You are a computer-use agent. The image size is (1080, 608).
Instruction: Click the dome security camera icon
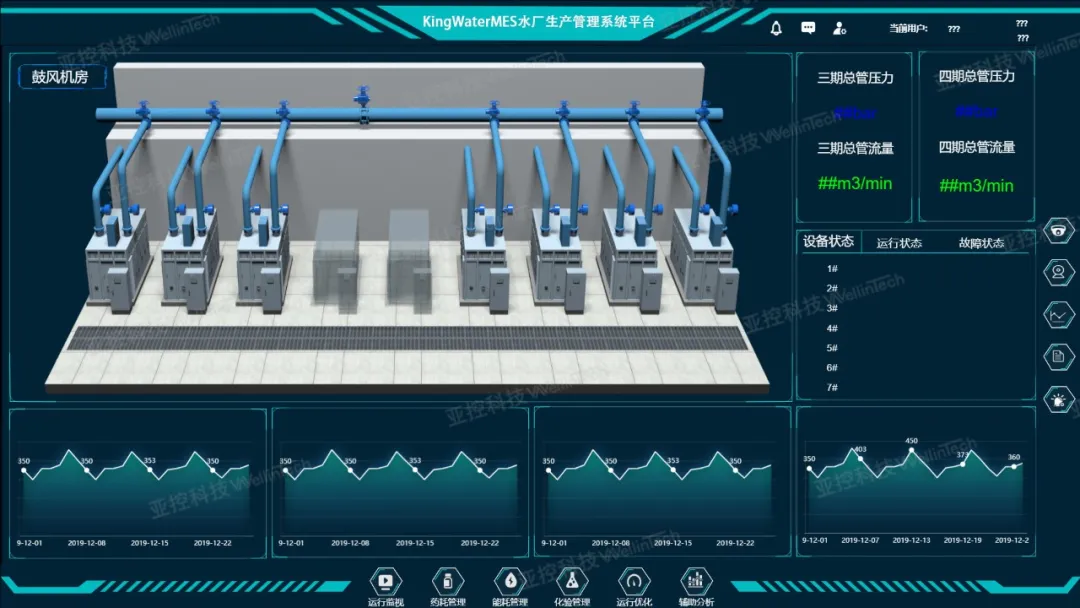pyautogui.click(x=1058, y=229)
